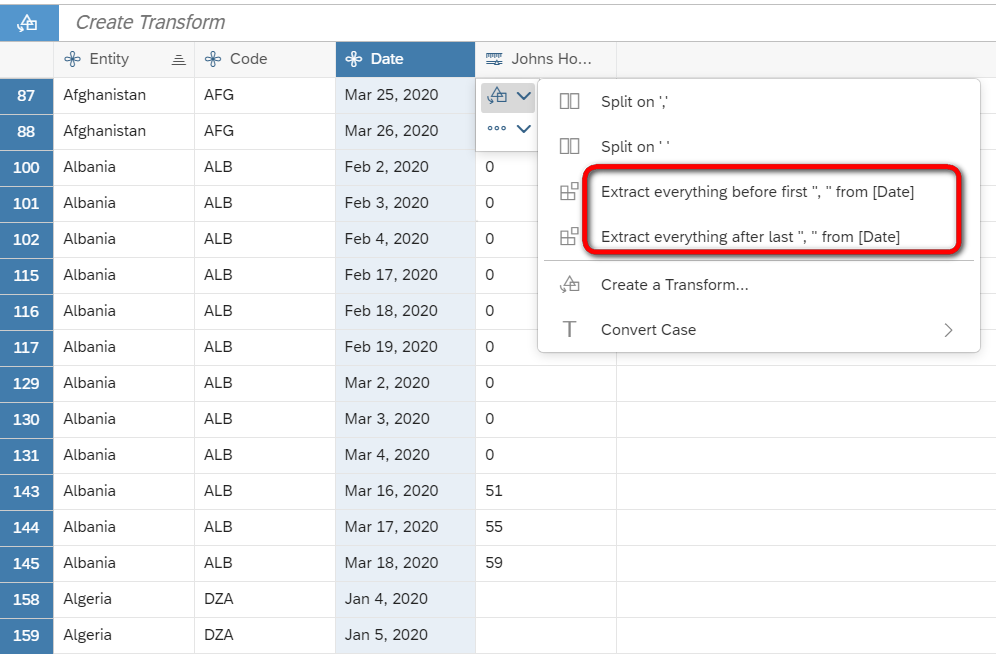
Task: Click the sort indicator icon in Entity column
Action: (178, 60)
